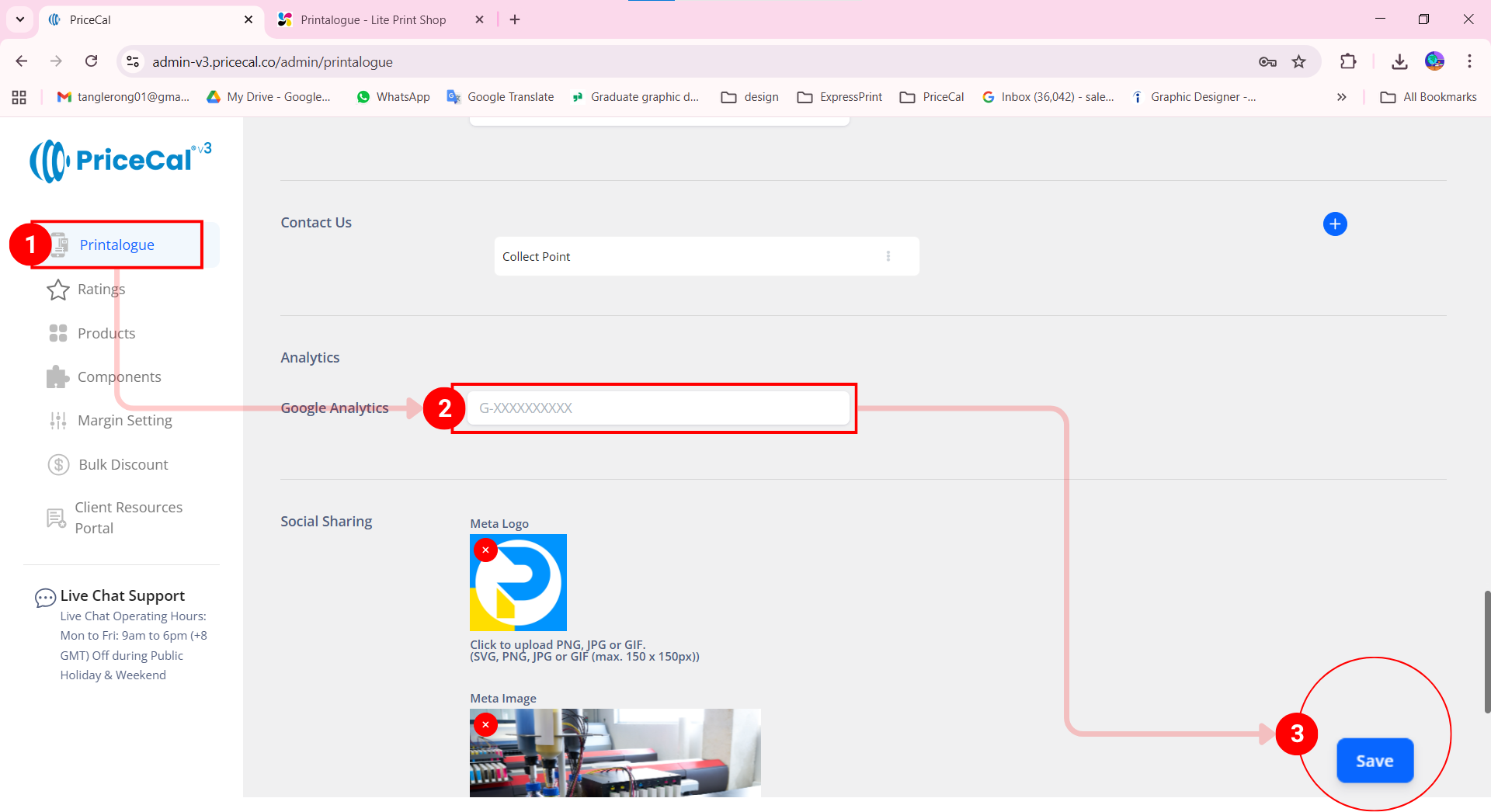
Task: Open Ratings from the sidebar
Action: click(101, 290)
